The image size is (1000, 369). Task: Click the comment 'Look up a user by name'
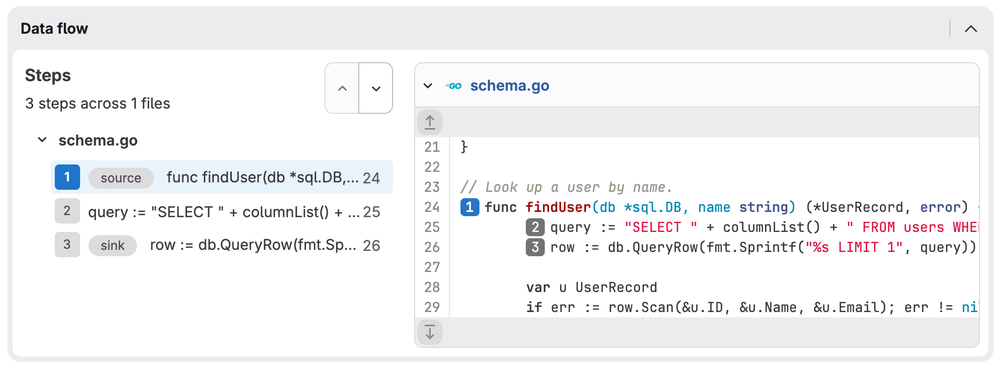pyautogui.click(x=566, y=187)
